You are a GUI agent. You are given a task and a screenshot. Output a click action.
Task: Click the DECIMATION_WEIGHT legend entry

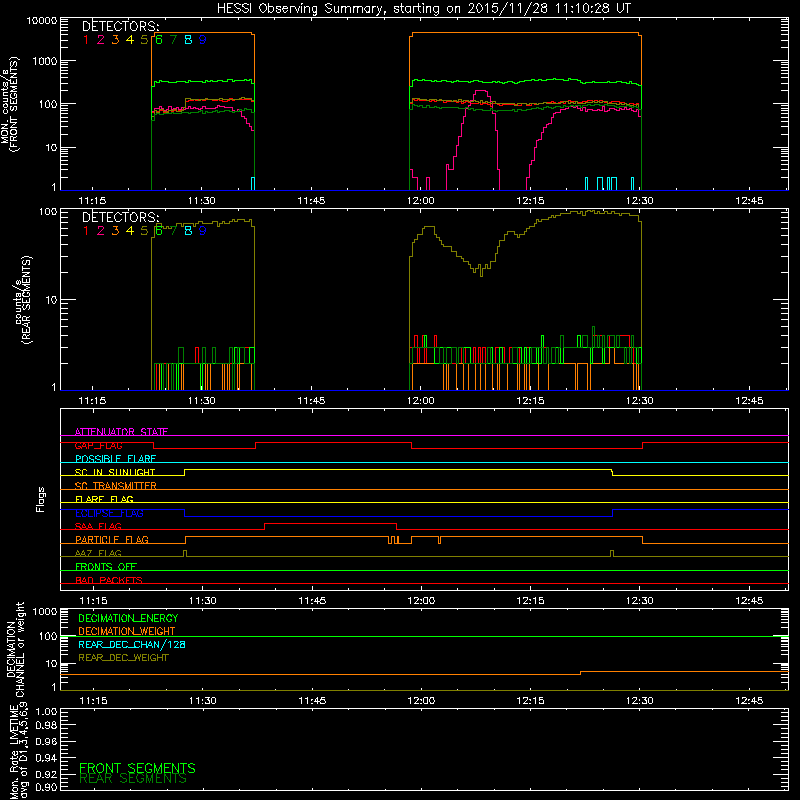(127, 631)
